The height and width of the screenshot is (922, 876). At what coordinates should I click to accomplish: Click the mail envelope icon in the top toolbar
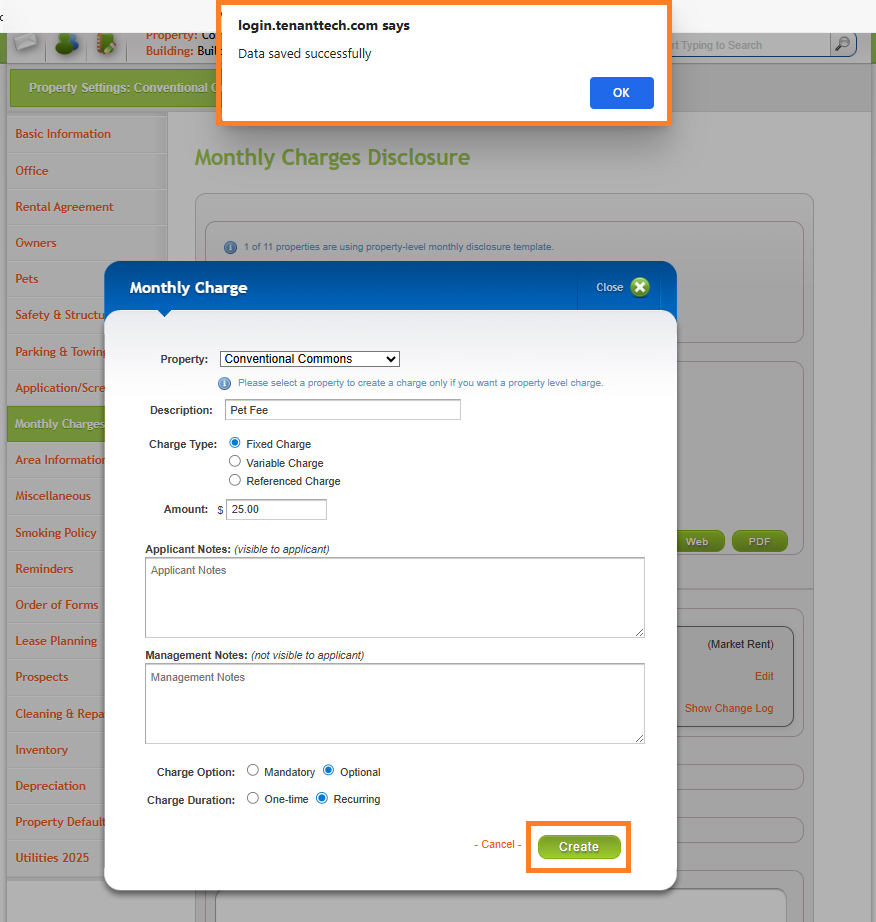pyautogui.click(x=26, y=43)
